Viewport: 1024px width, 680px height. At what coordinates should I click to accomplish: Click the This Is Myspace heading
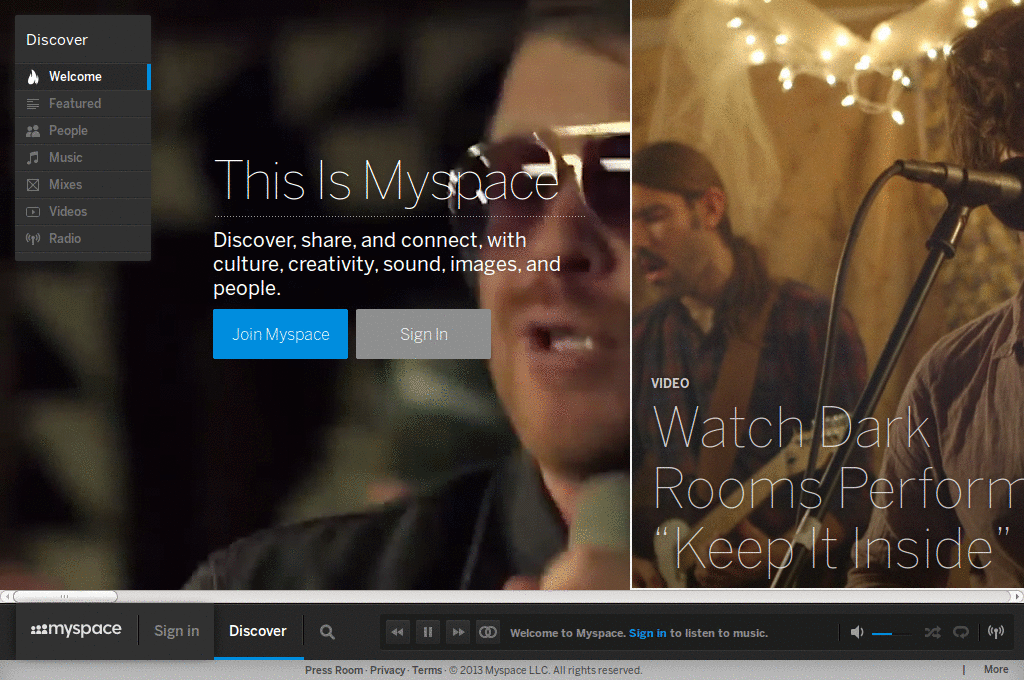point(387,181)
